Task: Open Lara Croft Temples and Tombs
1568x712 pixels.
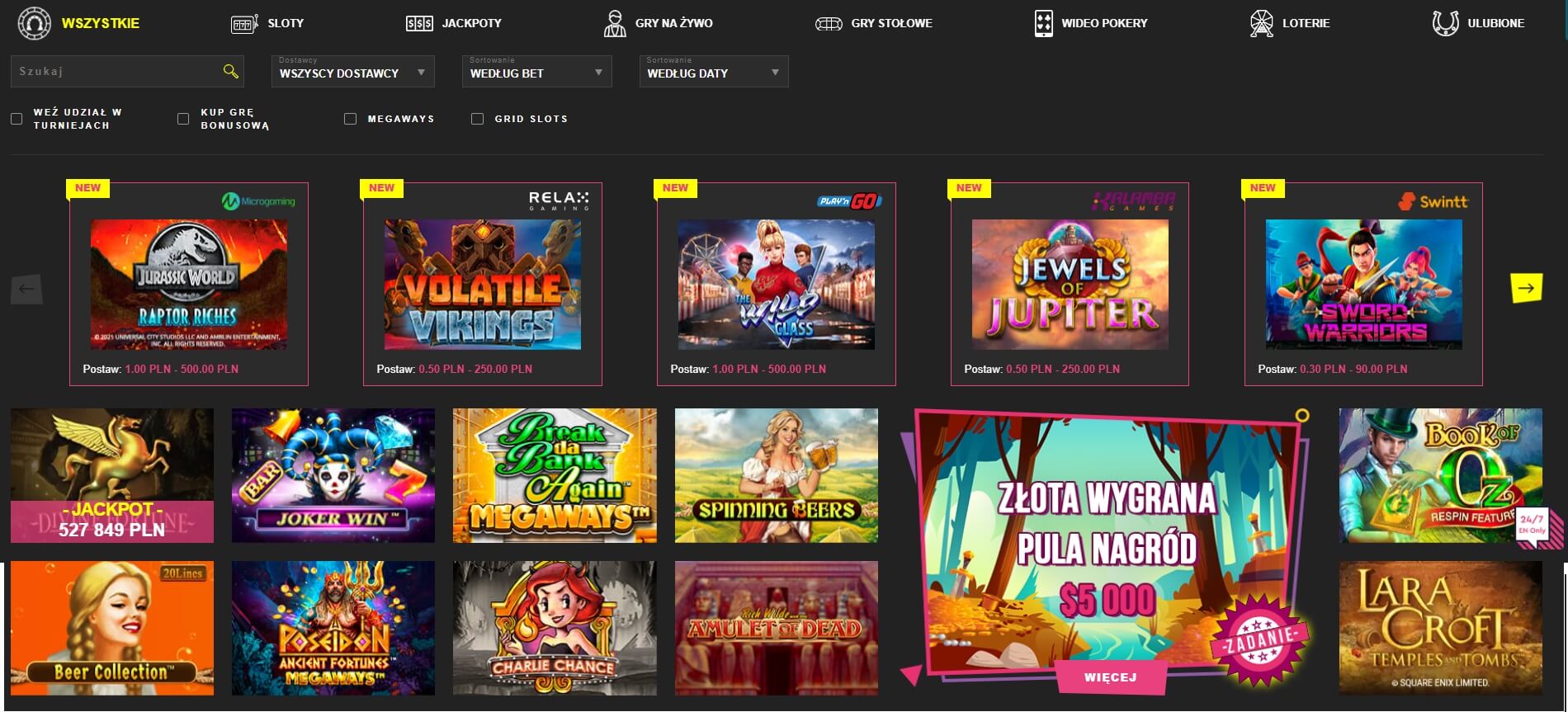Action: pos(1440,628)
